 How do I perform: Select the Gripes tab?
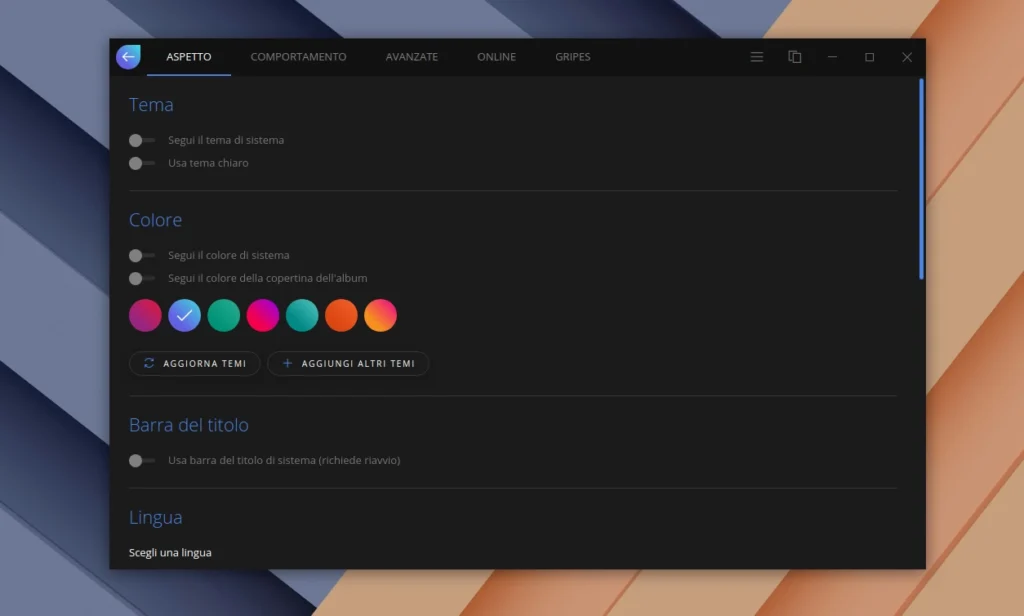[573, 57]
